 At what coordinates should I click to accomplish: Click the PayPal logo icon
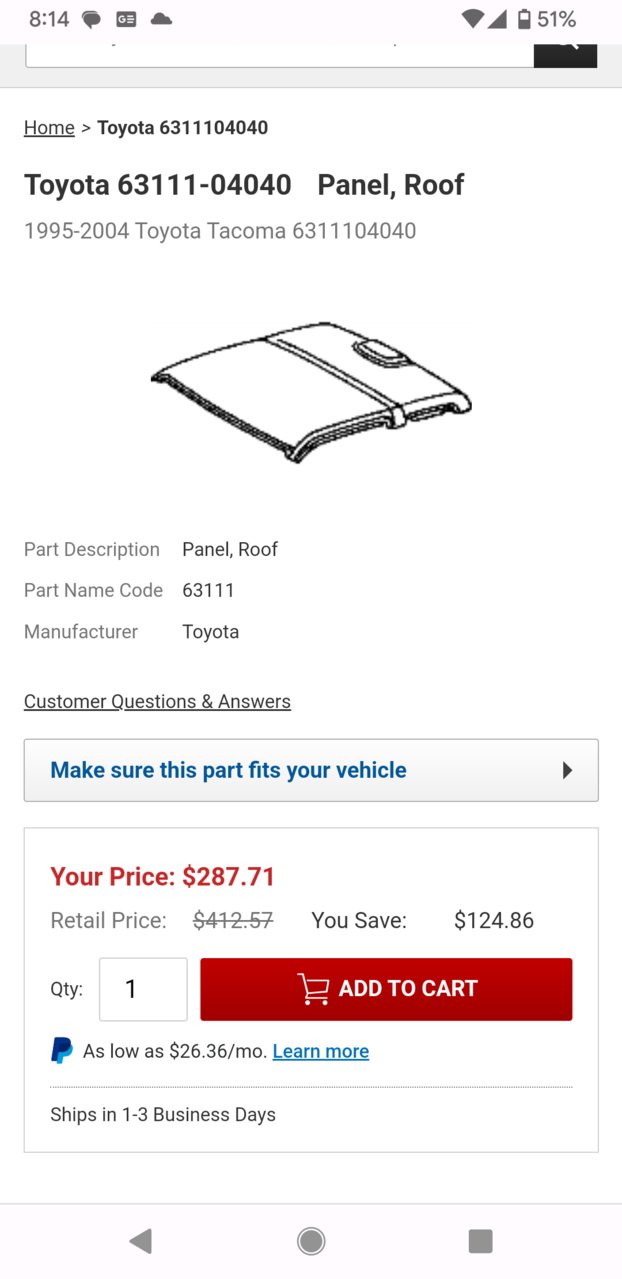coord(62,1051)
